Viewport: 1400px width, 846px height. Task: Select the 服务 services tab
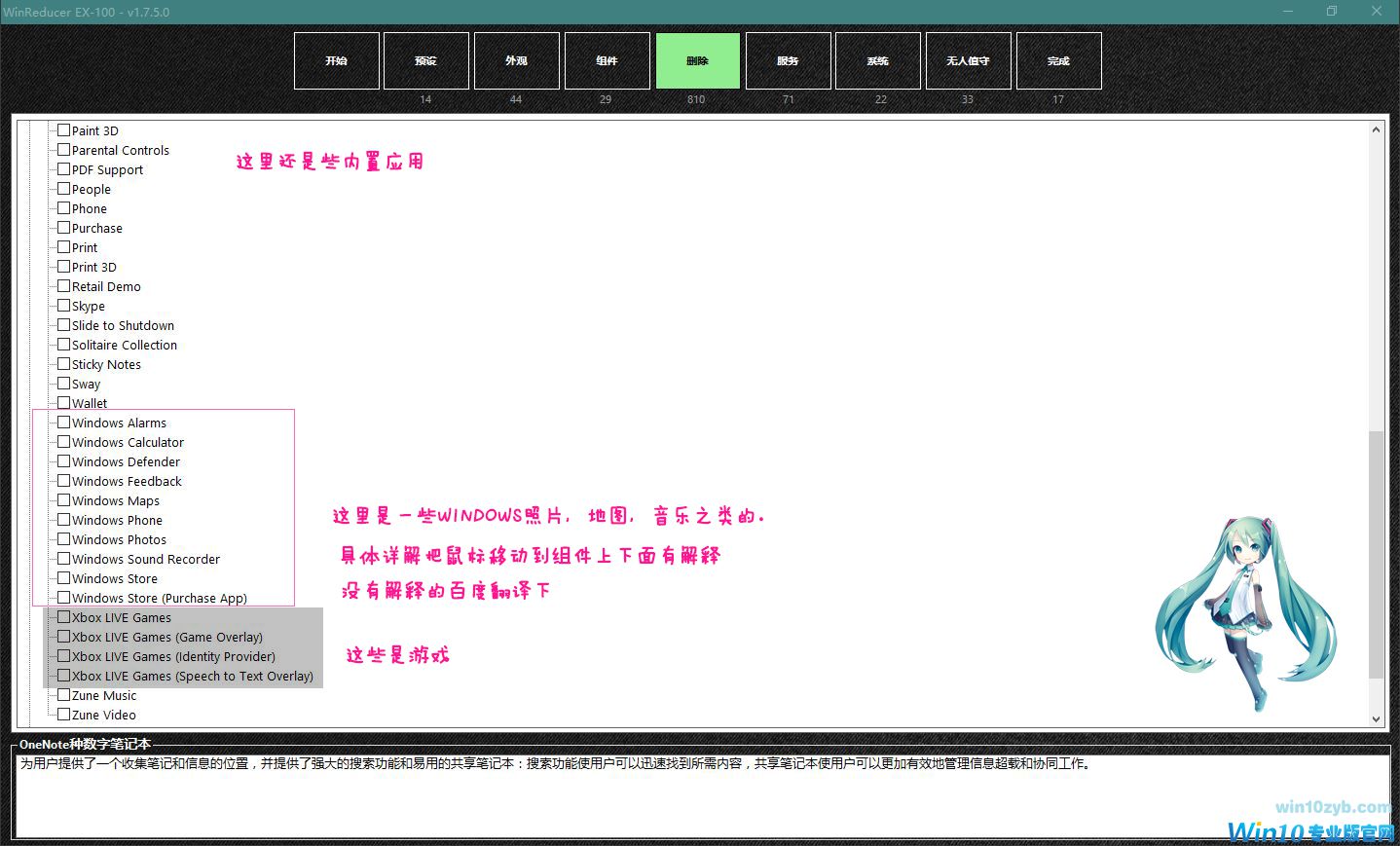click(x=788, y=60)
